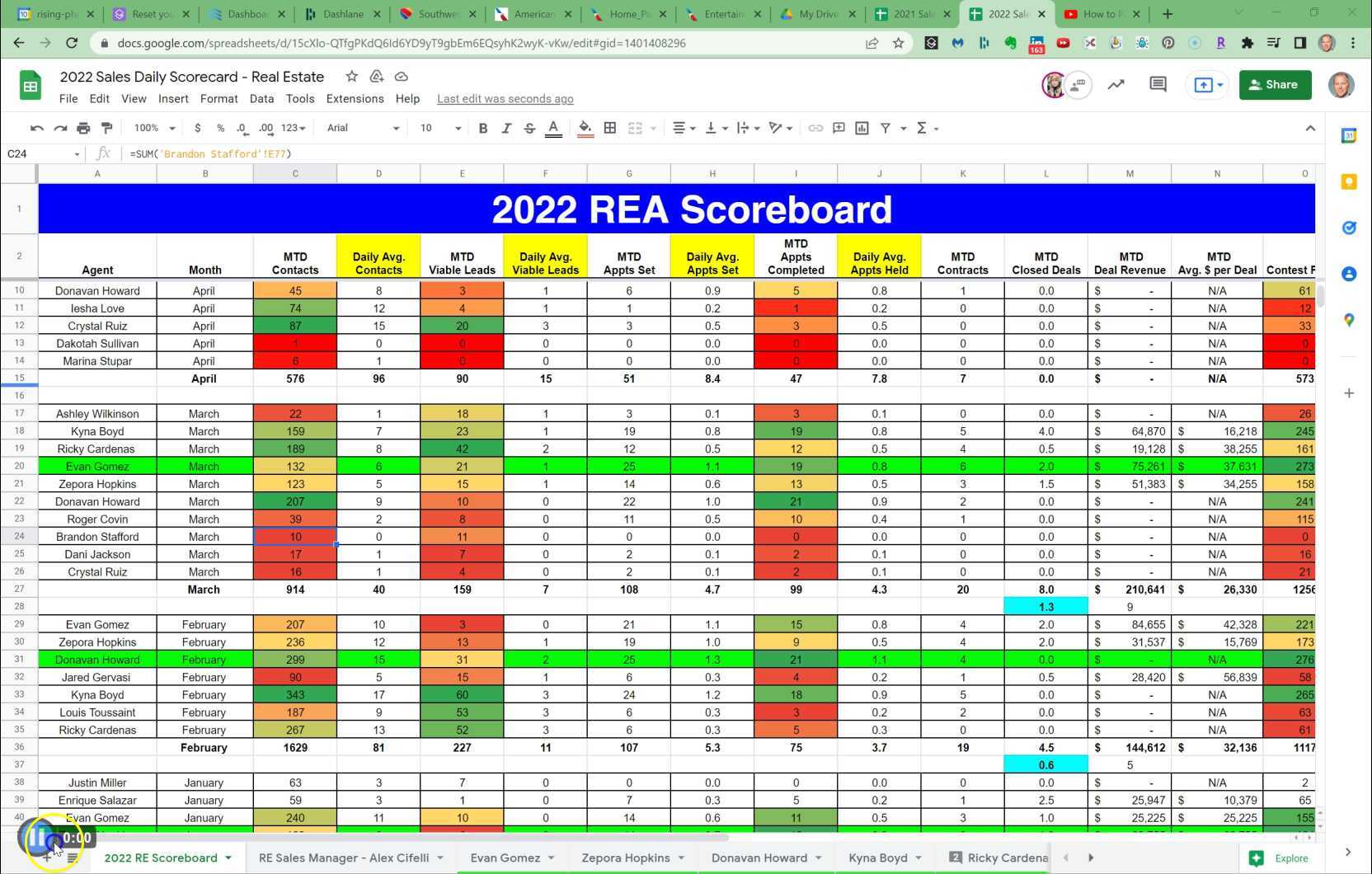Screen dimensions: 1372x874
Task: Insert a chart from the toolbar
Action: tap(862, 128)
